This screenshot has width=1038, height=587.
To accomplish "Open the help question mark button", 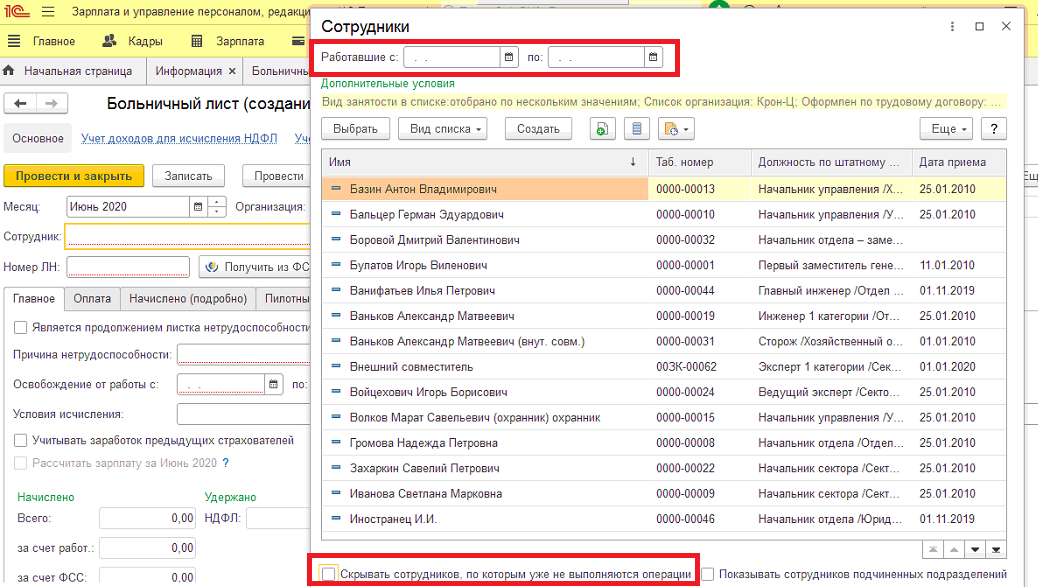I will pos(994,129).
